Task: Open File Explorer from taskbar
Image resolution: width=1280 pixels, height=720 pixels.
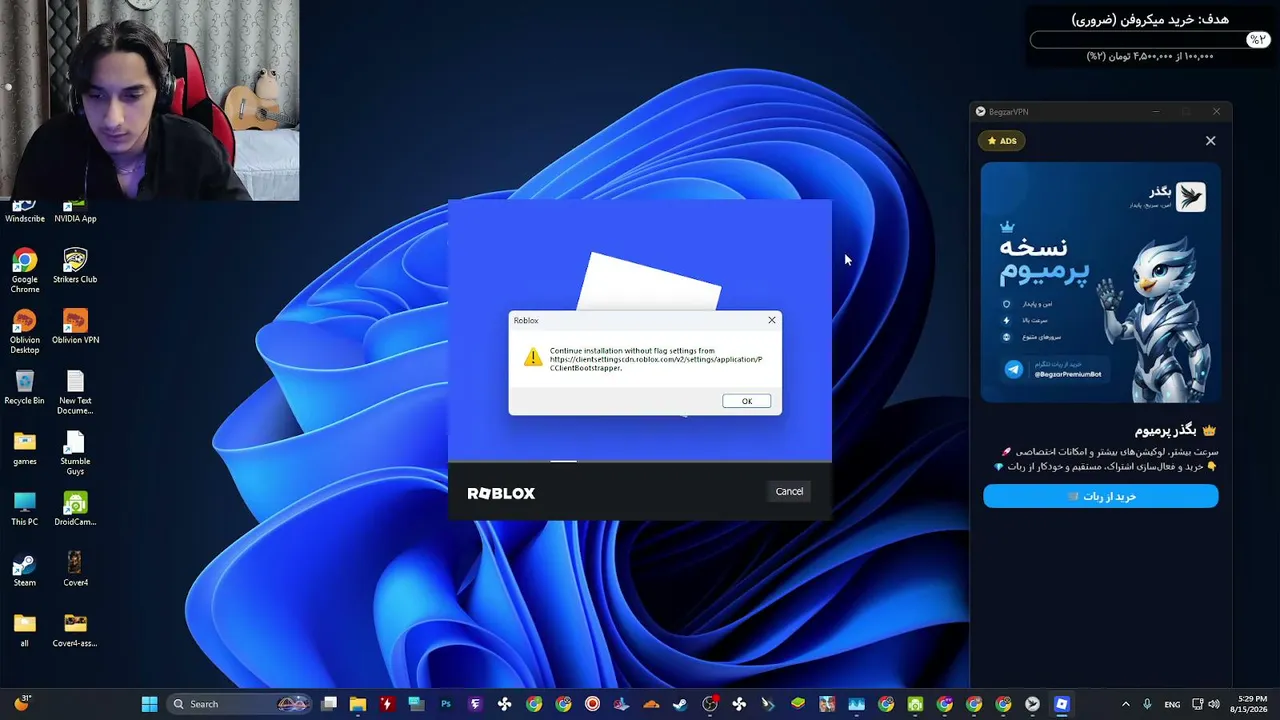Action: pyautogui.click(x=358, y=704)
